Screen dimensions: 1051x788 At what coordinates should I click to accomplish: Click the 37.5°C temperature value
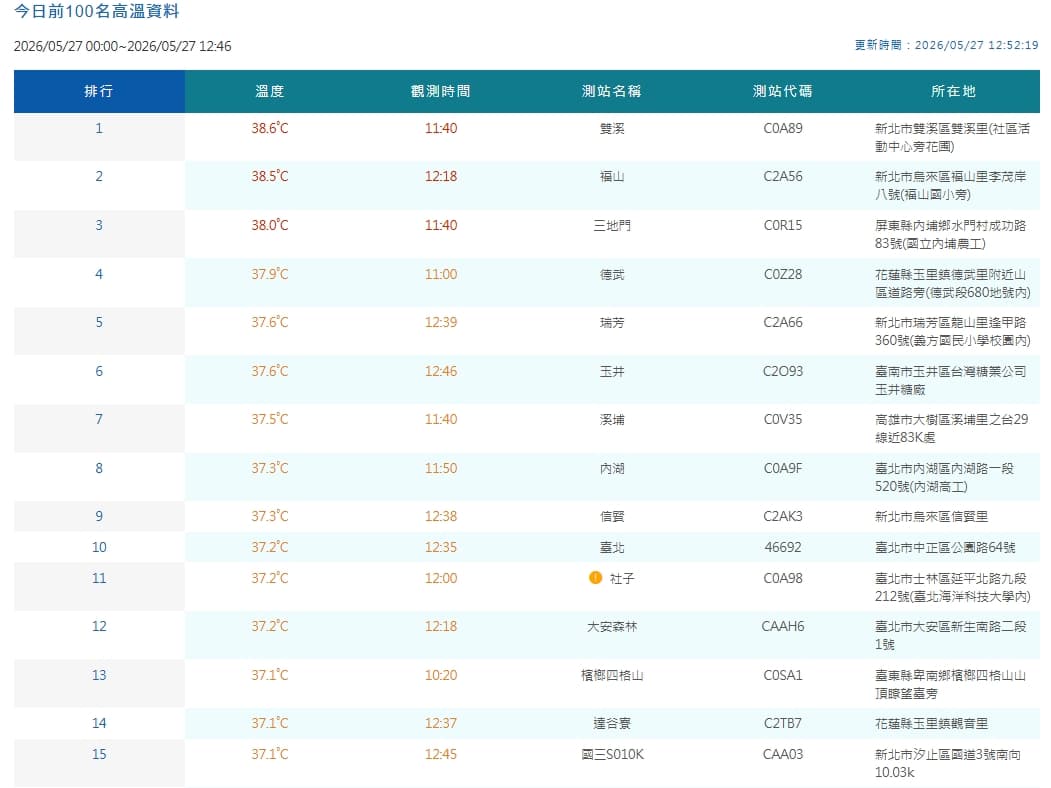coord(270,420)
